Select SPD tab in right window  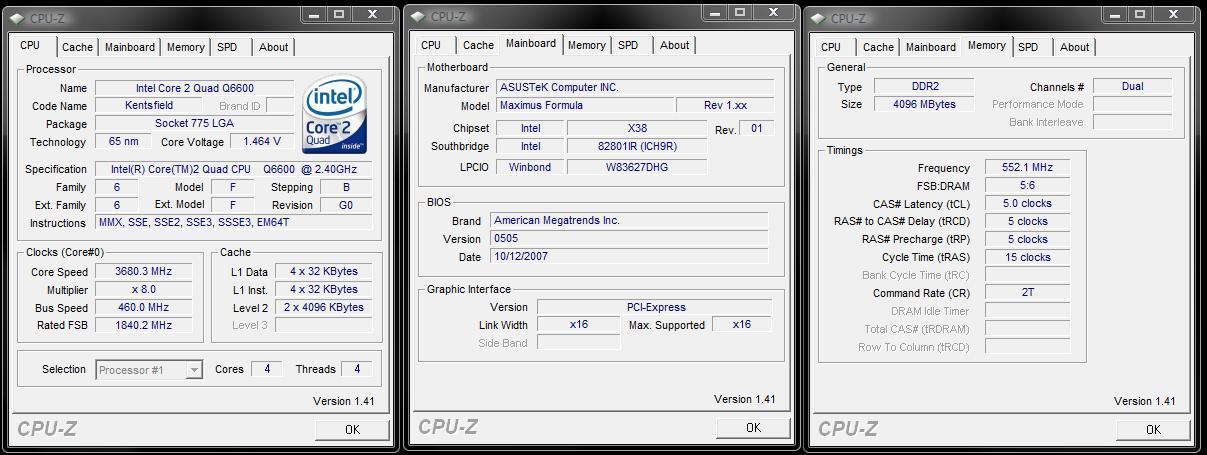coord(1028,47)
